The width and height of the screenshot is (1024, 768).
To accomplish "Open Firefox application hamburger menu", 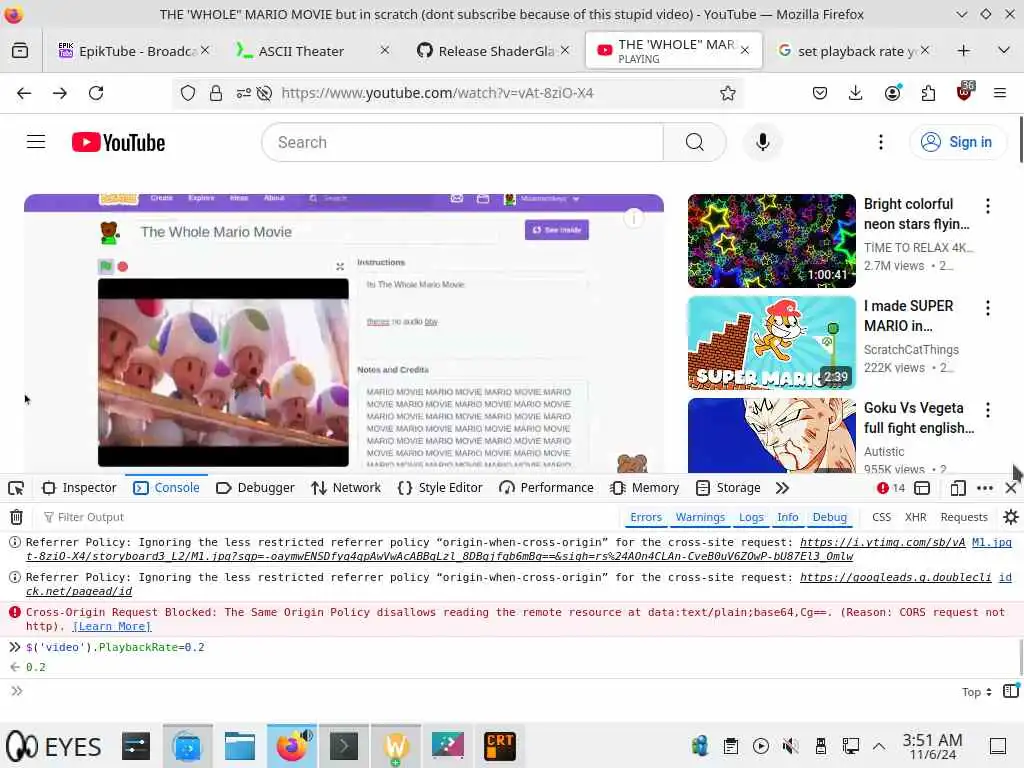I will (x=1000, y=93).
